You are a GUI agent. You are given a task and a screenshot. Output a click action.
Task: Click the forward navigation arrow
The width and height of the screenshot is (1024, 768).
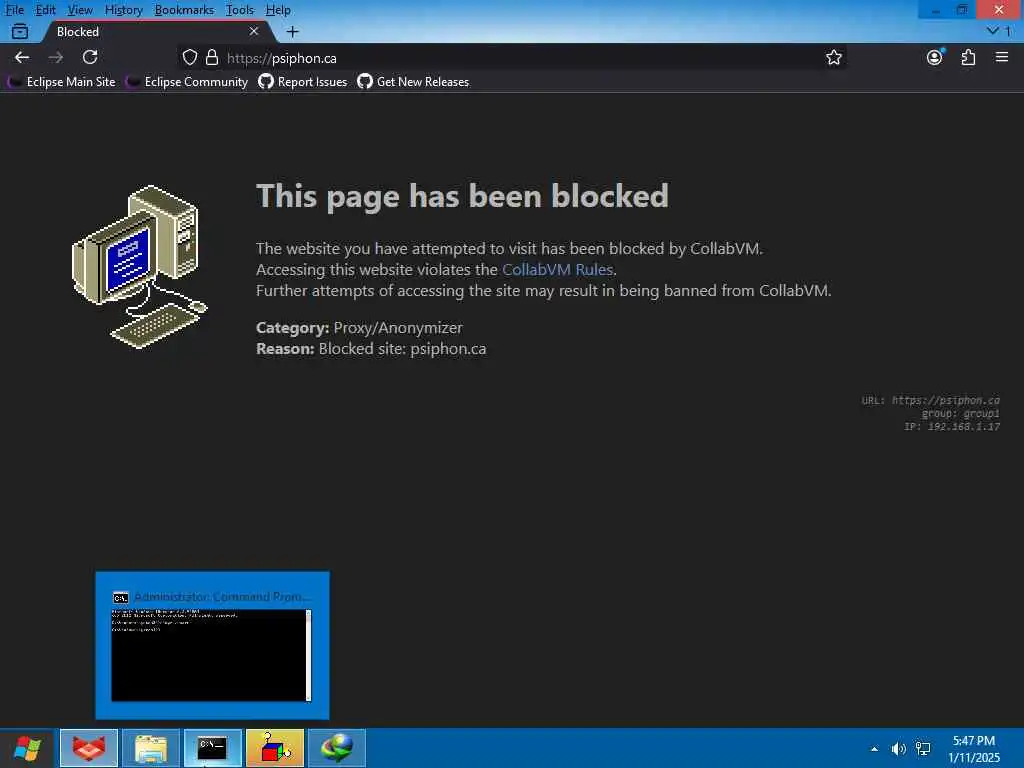click(56, 57)
